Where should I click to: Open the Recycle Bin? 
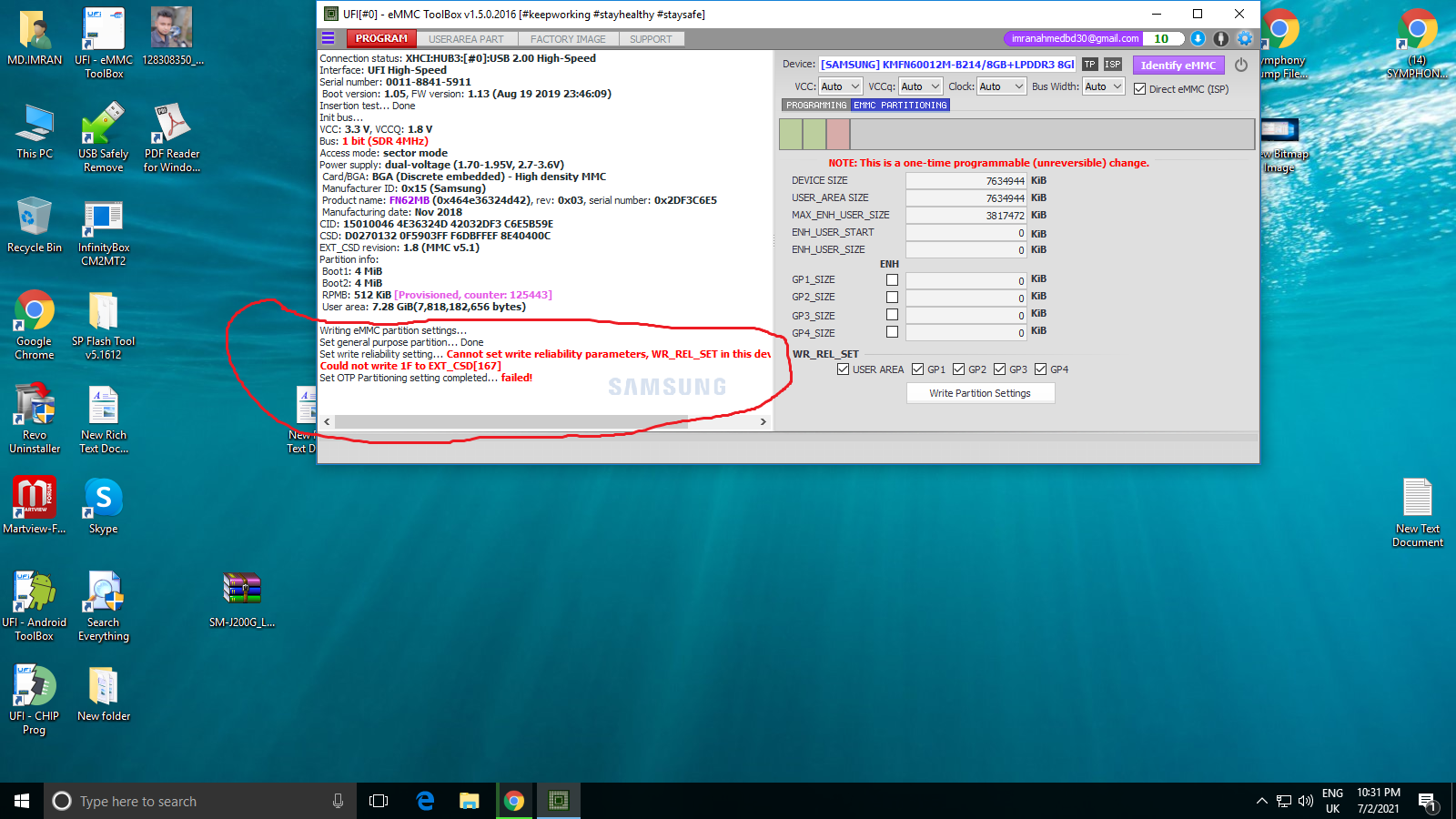(x=35, y=225)
